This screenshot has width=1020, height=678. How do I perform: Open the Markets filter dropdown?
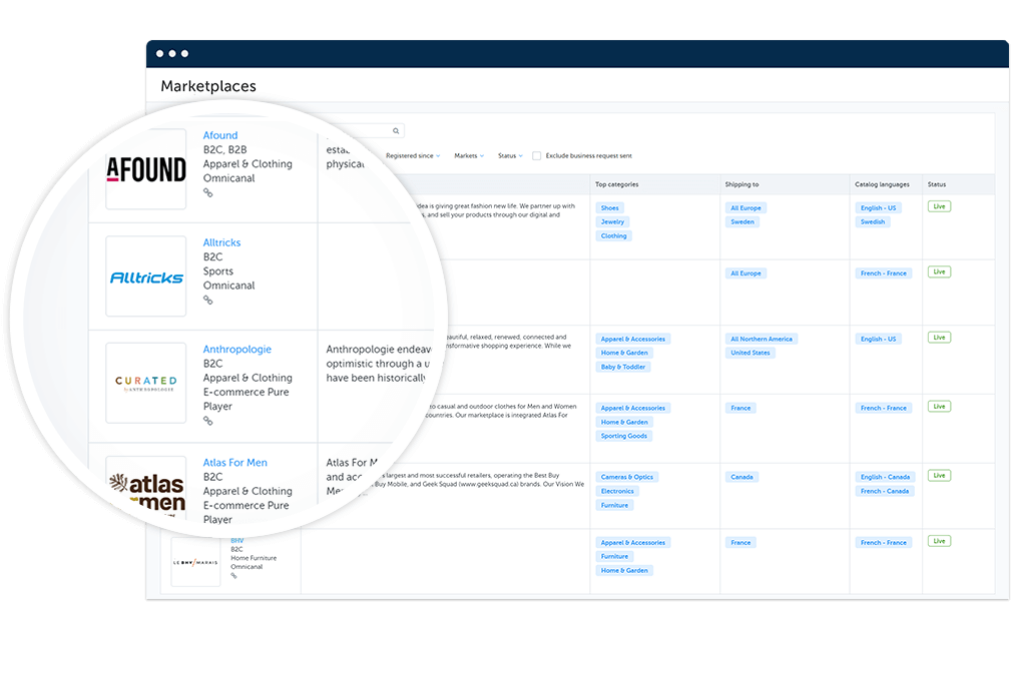pos(468,156)
